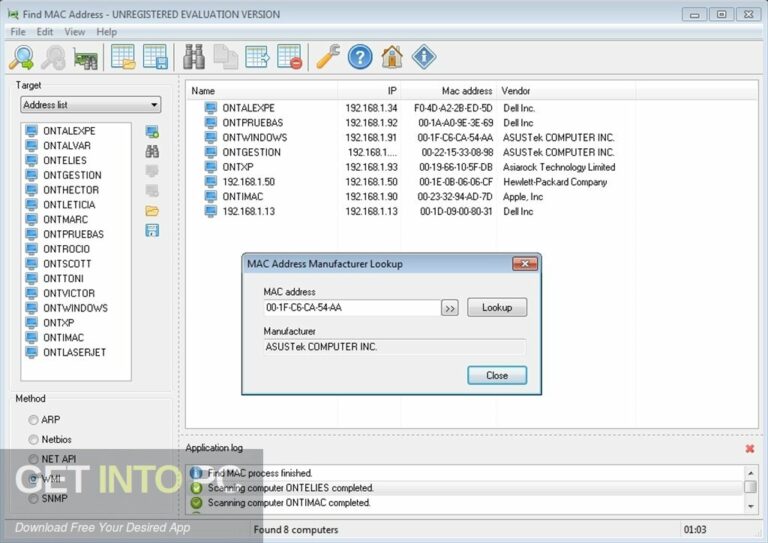Open help with the blue question mark icon
The height and width of the screenshot is (543, 768).
pyautogui.click(x=360, y=57)
